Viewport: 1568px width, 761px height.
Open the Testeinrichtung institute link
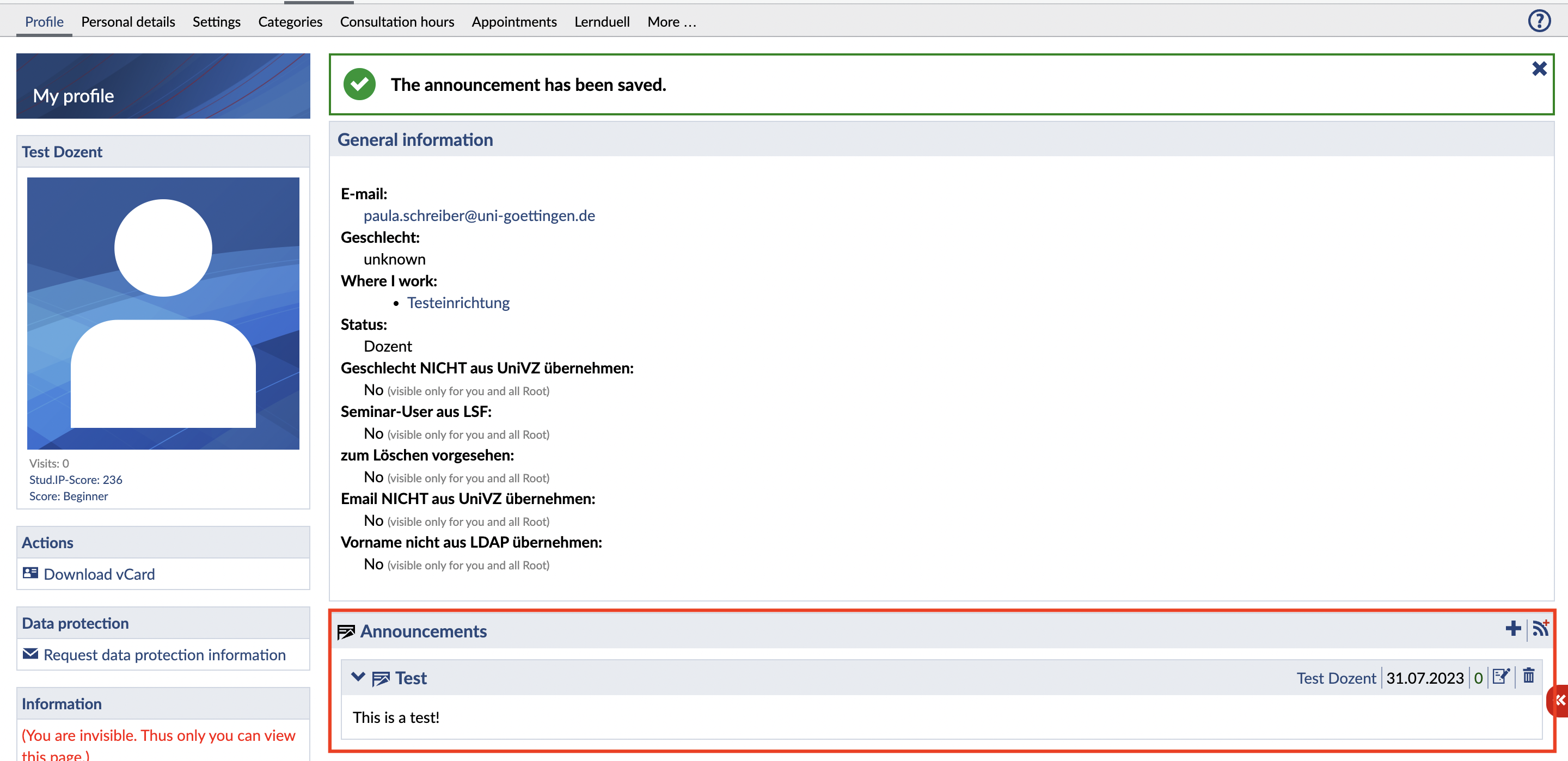(x=458, y=303)
